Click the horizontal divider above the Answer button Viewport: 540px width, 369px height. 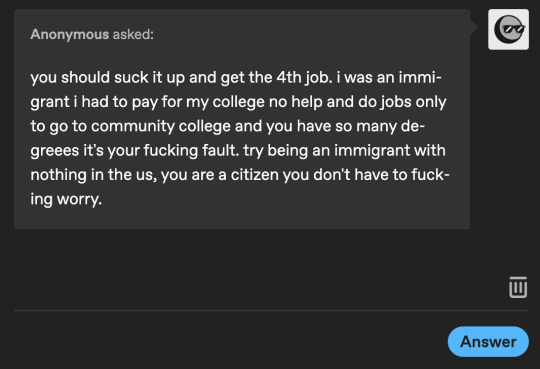[x=271, y=310]
